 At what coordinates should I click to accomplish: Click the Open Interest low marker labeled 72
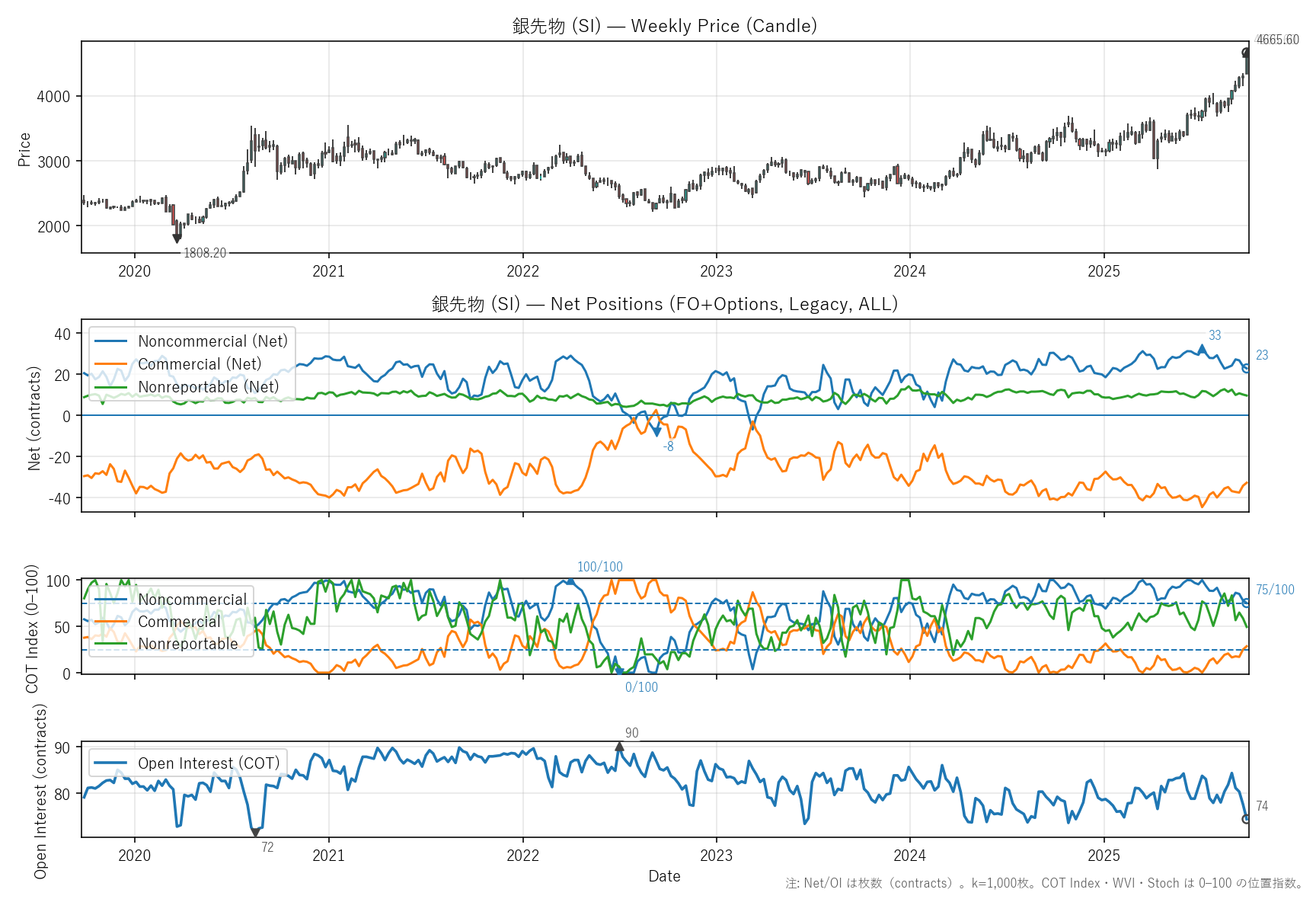[x=255, y=832]
